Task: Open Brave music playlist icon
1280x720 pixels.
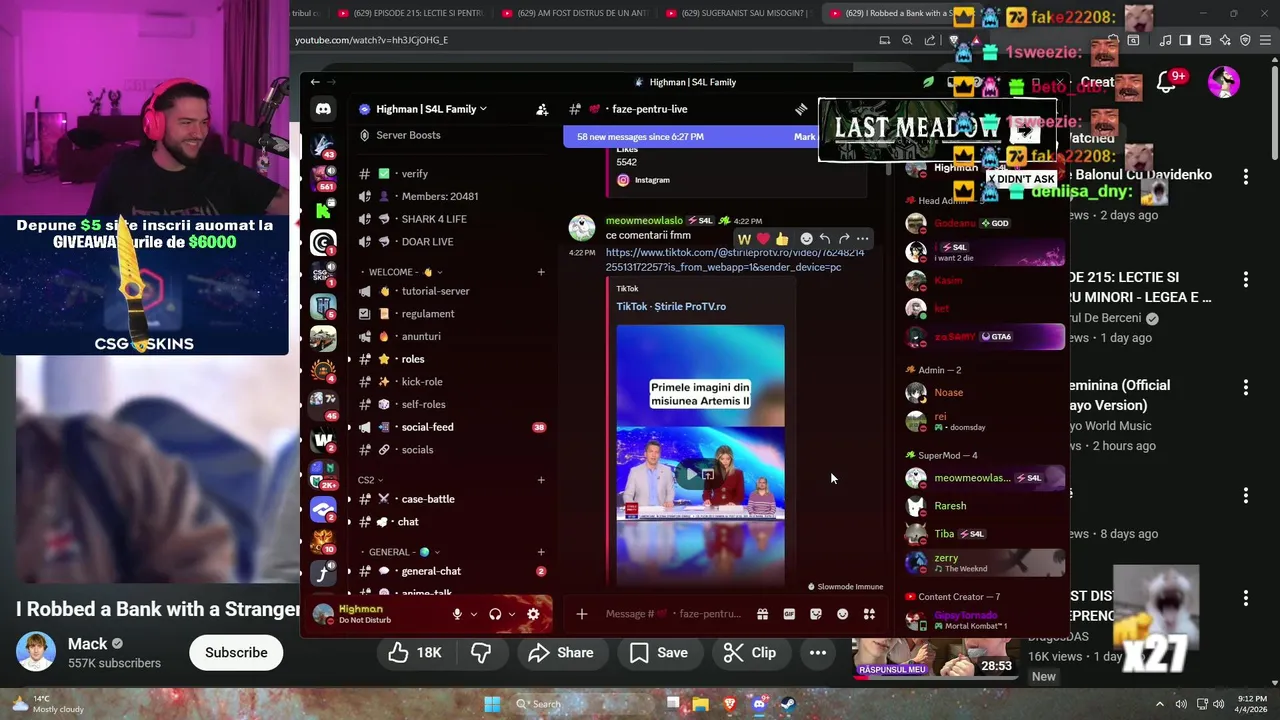Action: click(1165, 40)
